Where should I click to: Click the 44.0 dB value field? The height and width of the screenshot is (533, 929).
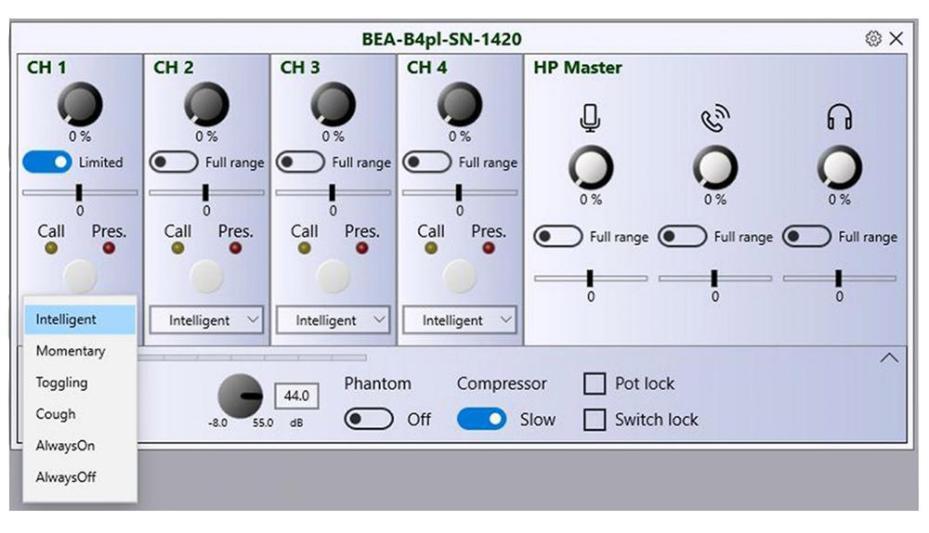tap(296, 396)
